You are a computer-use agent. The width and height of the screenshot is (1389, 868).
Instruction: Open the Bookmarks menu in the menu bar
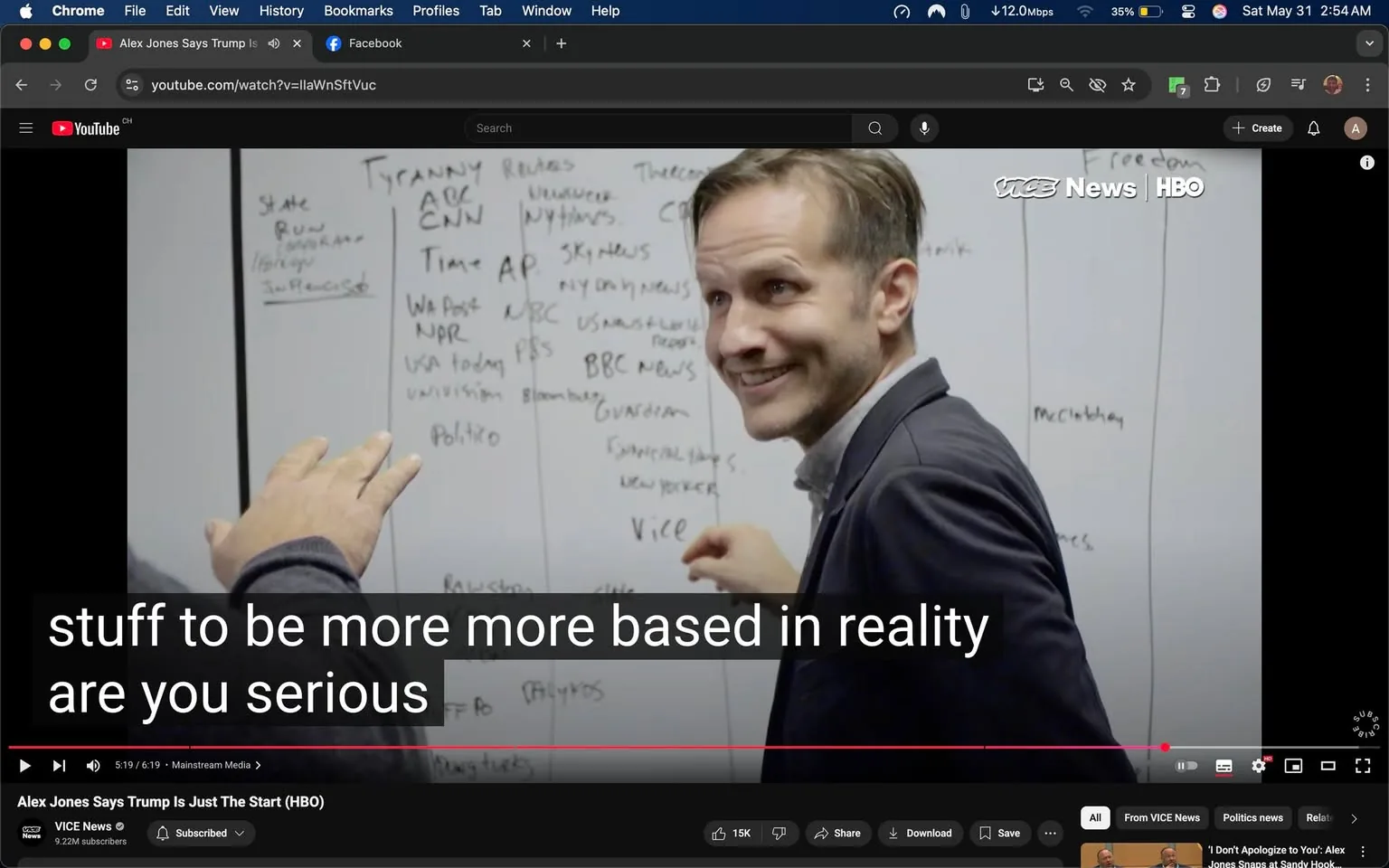coord(358,11)
